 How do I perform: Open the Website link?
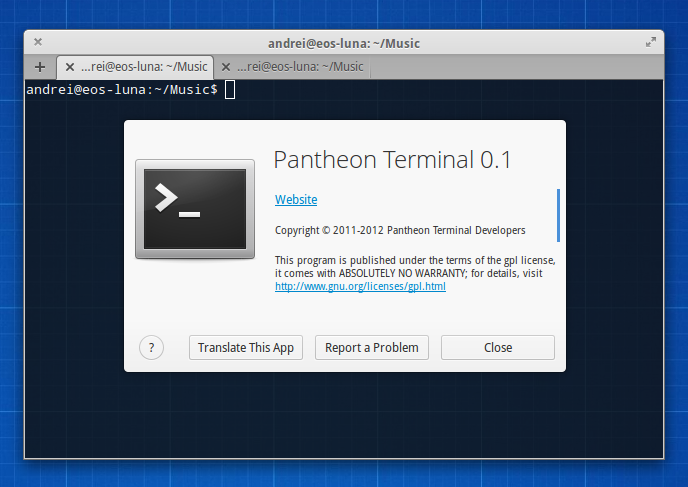point(296,200)
